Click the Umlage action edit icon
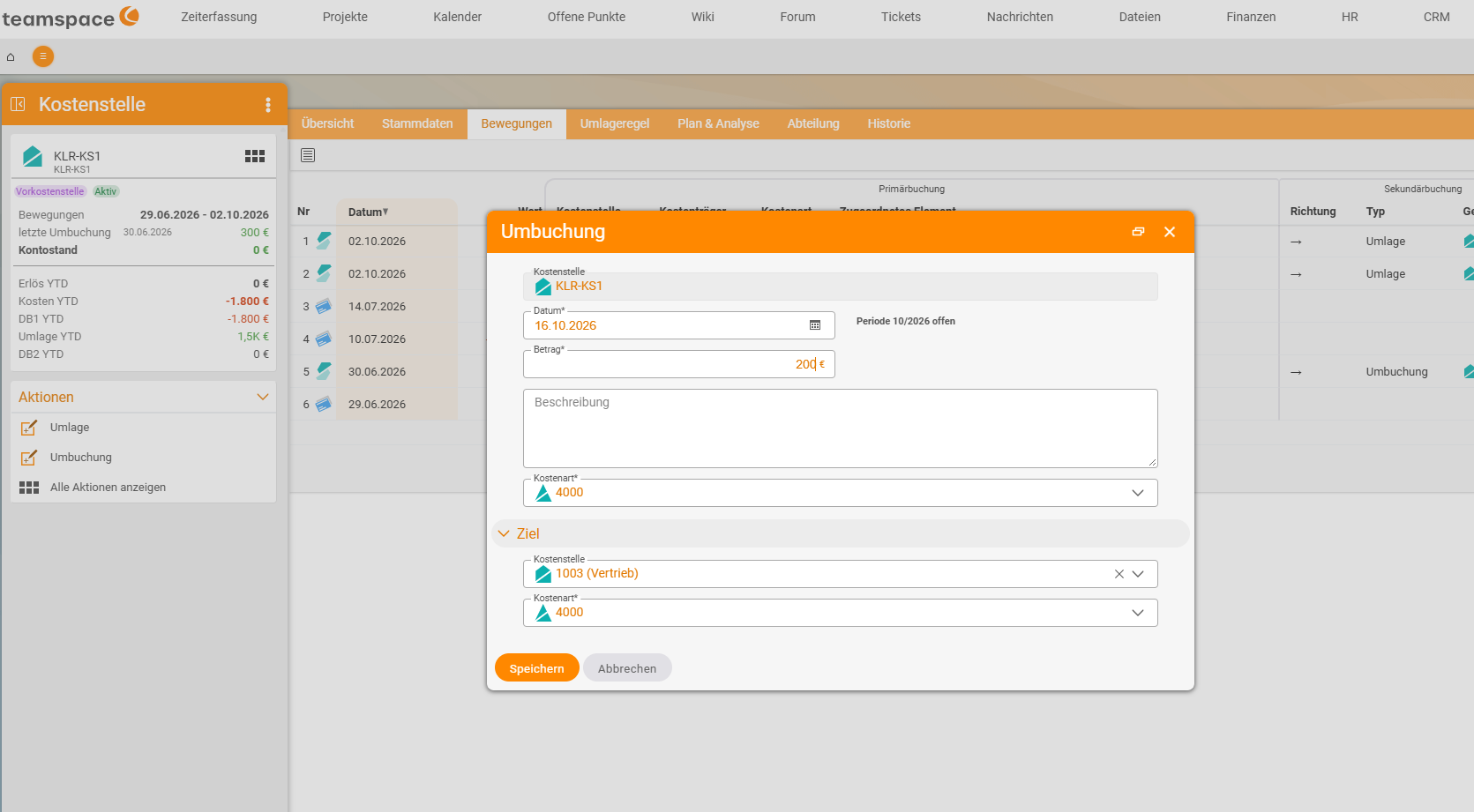The height and width of the screenshot is (812, 1474). 29,428
